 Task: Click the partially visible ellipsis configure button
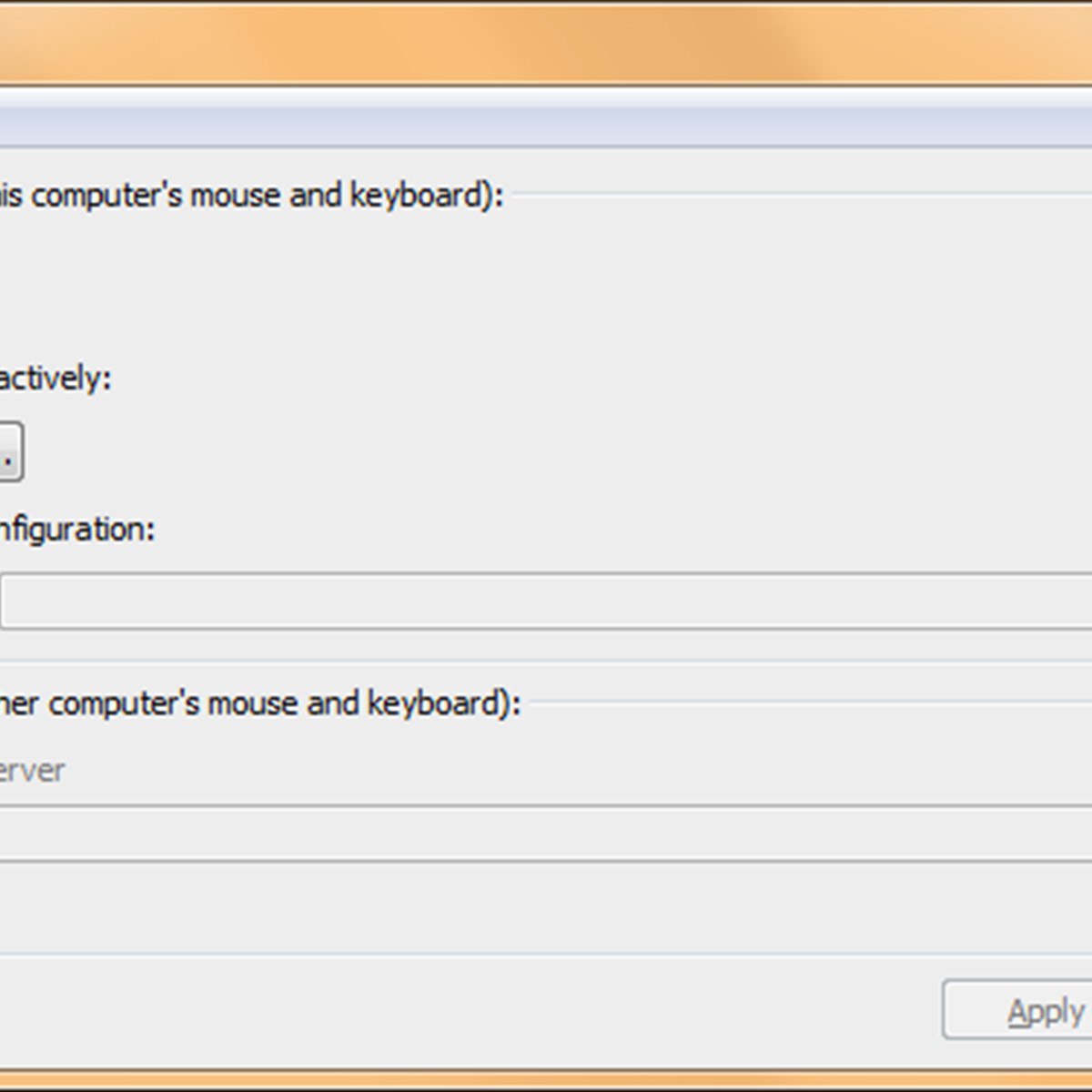[x=10, y=451]
